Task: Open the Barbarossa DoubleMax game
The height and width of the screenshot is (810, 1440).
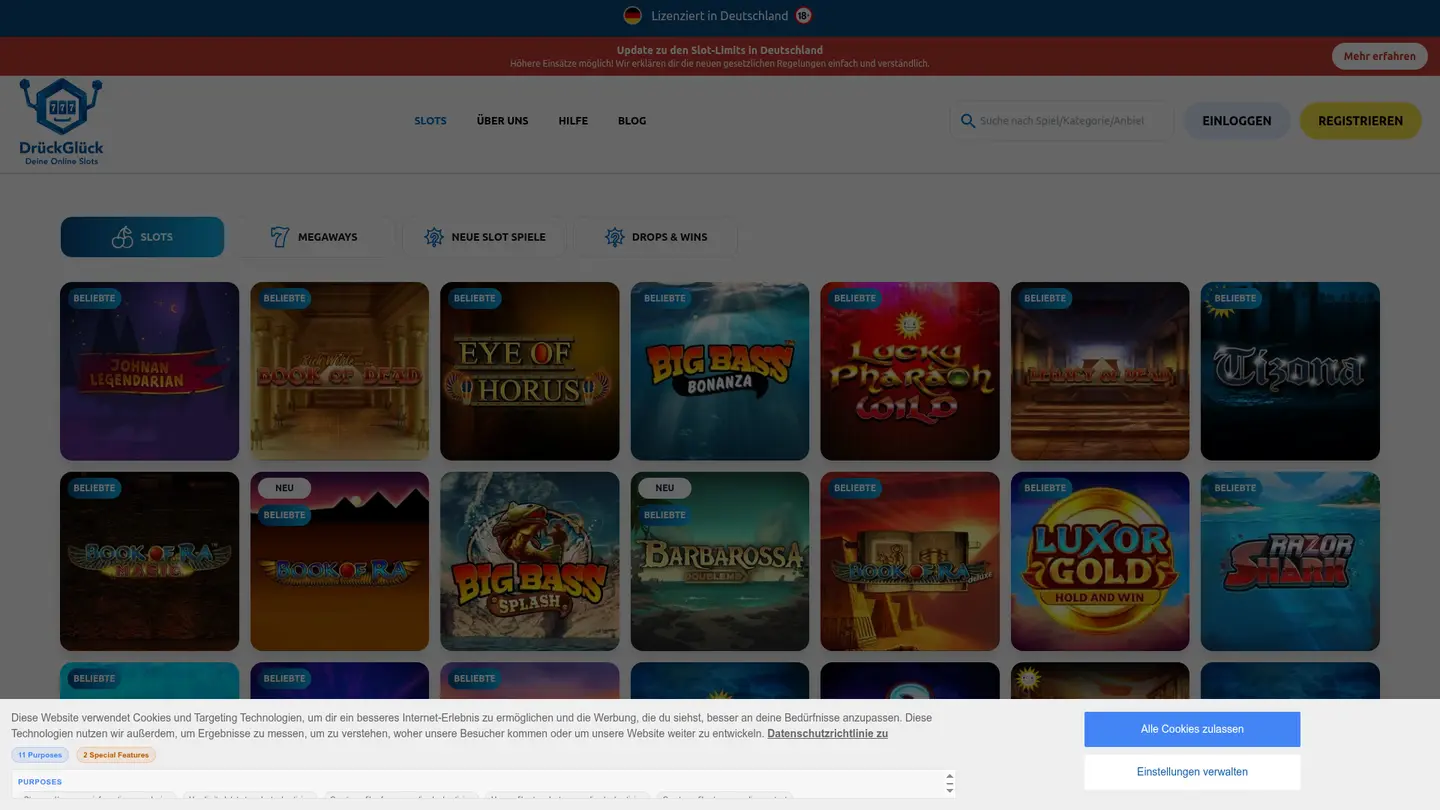Action: coord(720,561)
